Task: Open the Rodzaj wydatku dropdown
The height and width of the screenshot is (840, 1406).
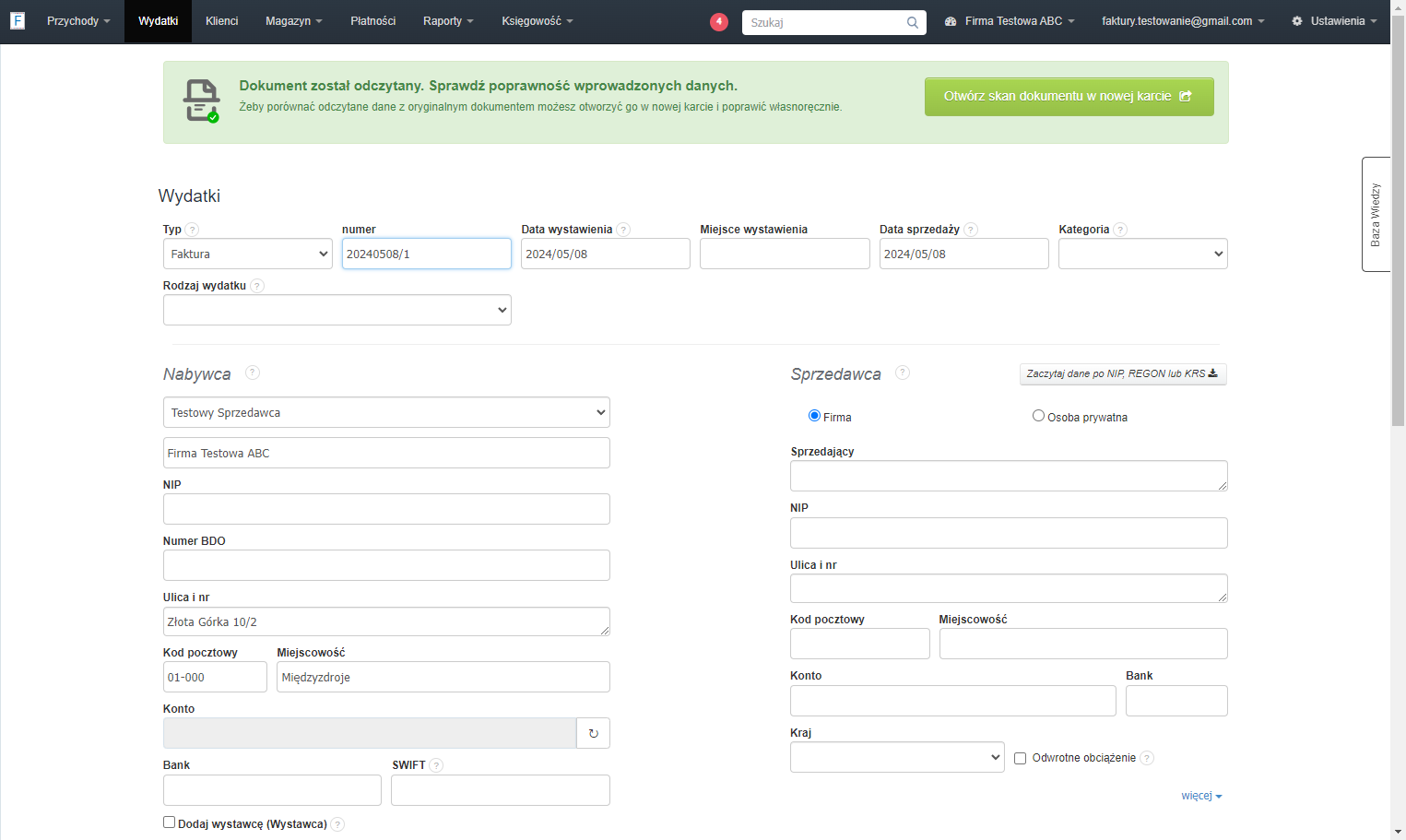Action: 337,310
